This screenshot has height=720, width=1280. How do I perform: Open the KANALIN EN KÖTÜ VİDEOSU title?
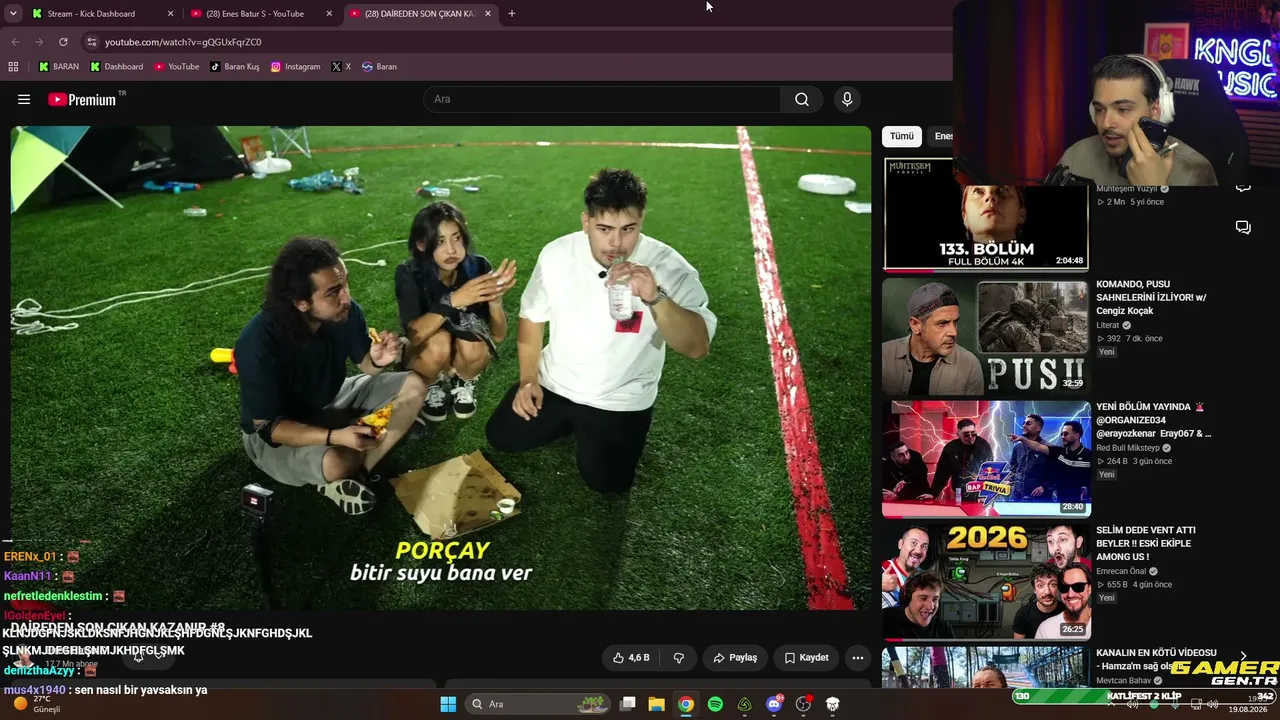tap(1156, 659)
